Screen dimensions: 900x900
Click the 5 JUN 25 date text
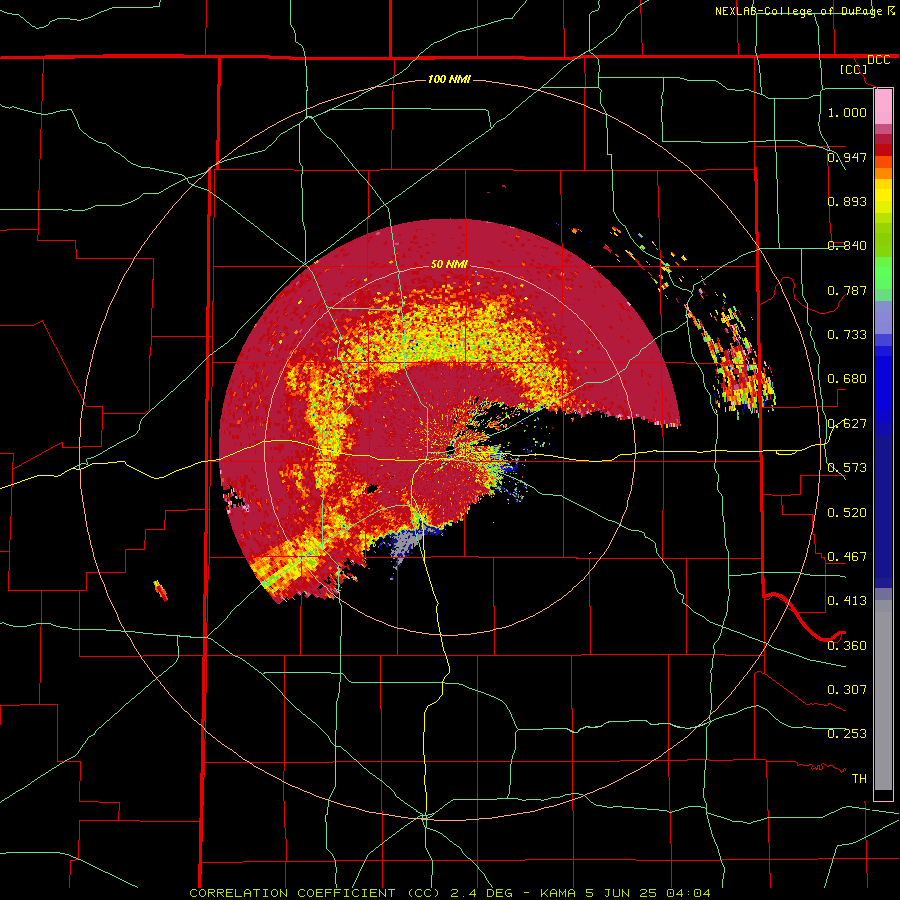[622, 893]
